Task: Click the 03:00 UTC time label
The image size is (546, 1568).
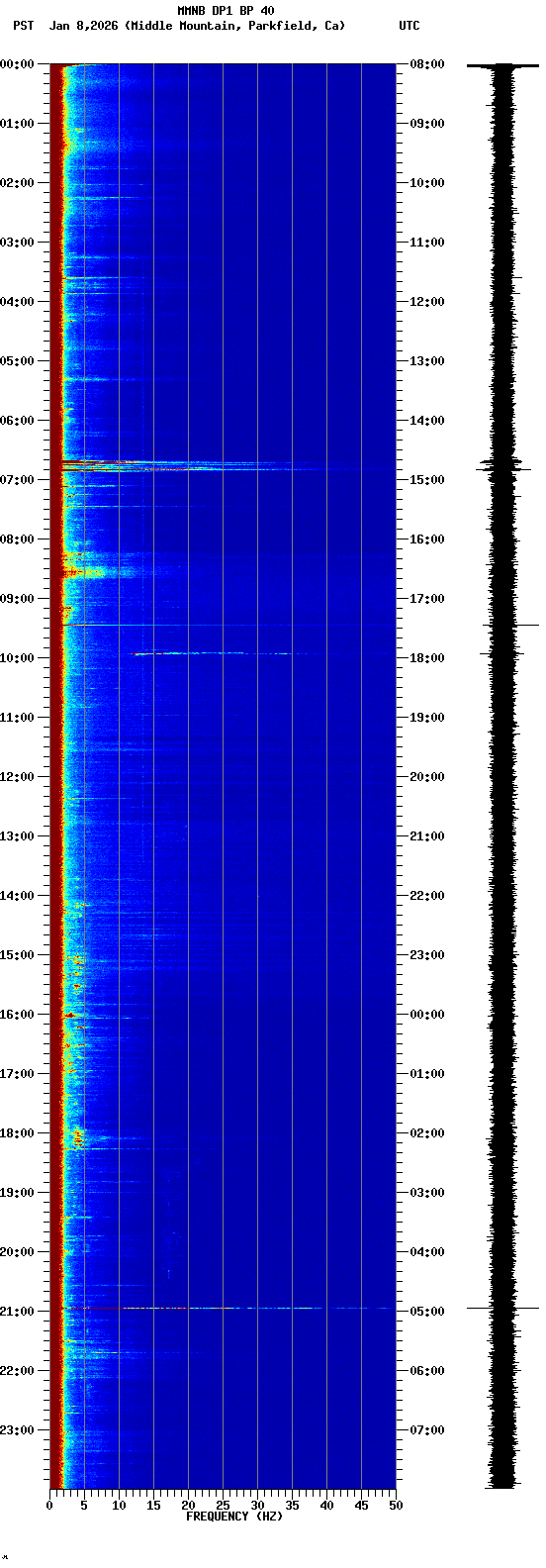Action: coord(427,1193)
